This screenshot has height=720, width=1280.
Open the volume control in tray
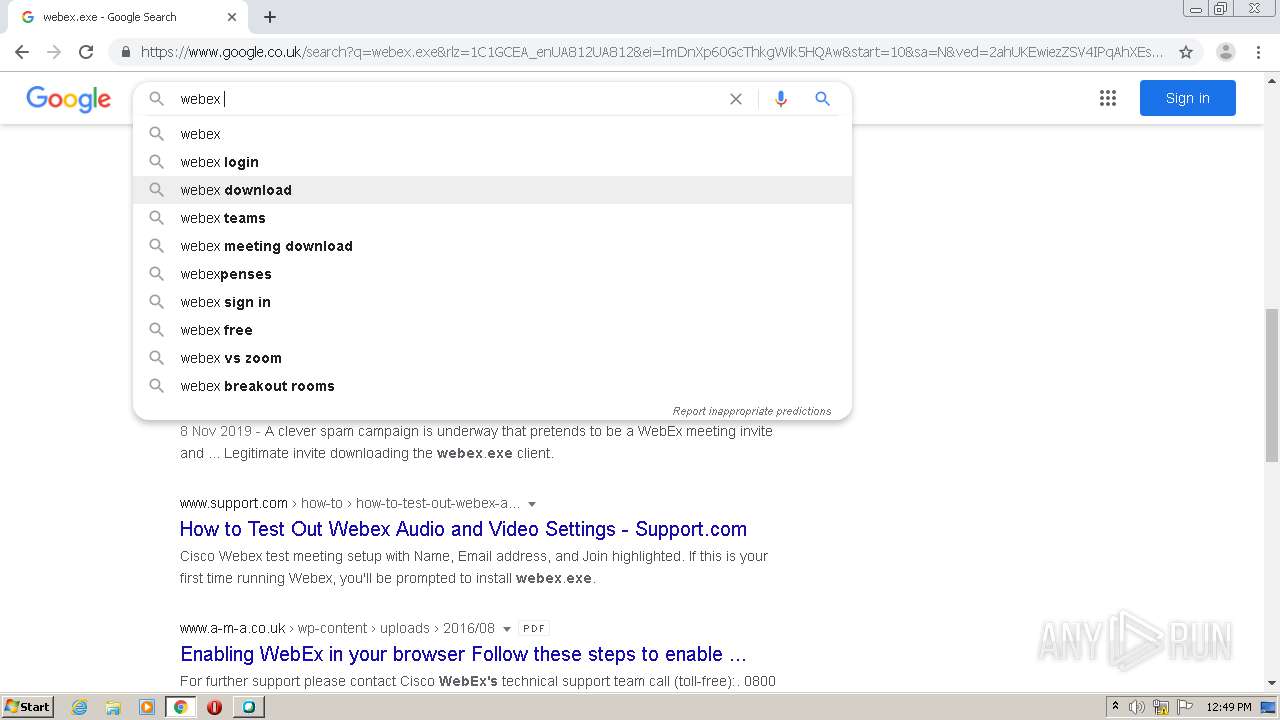pos(1137,707)
